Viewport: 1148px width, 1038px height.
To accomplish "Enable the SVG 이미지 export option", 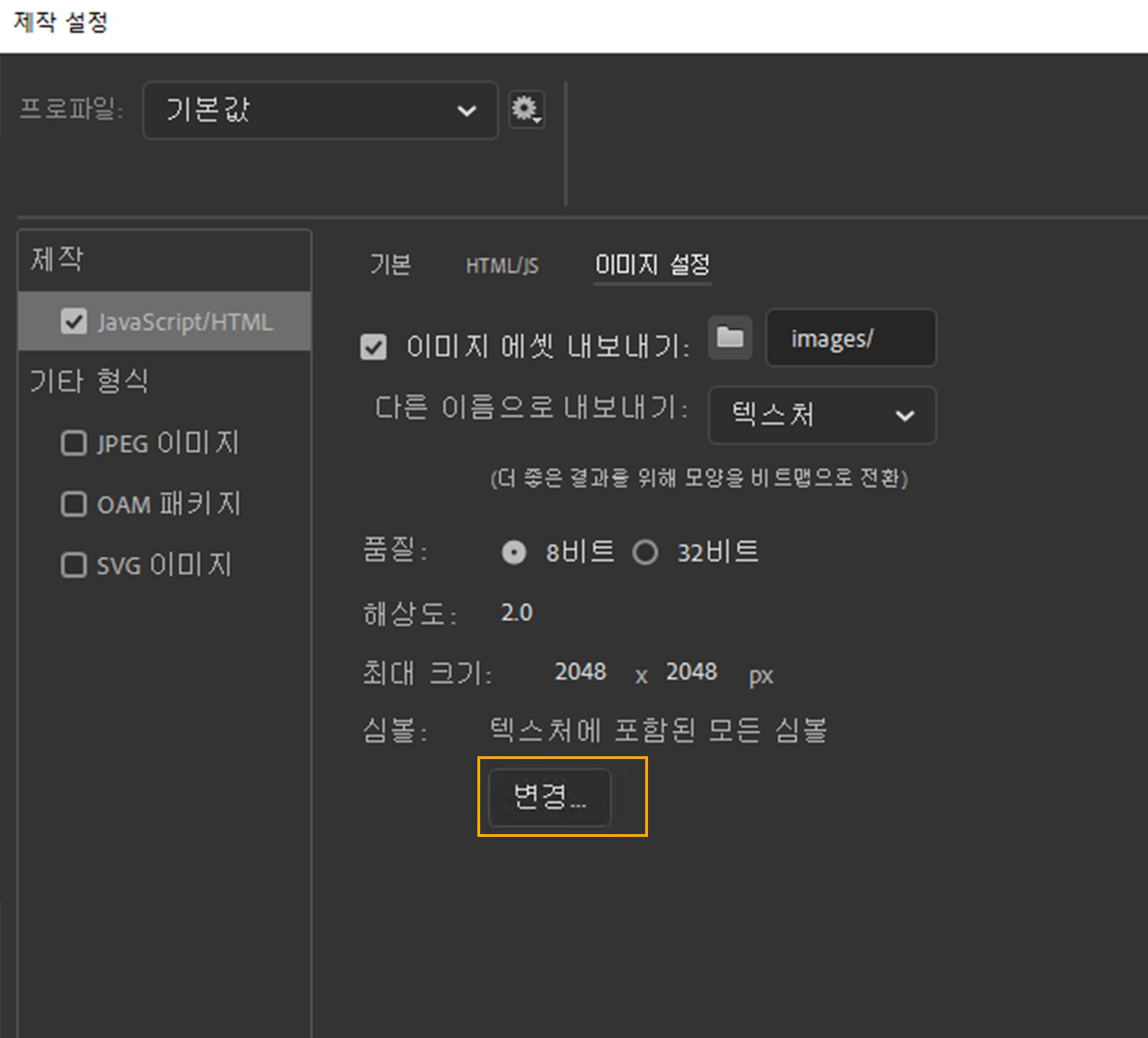I will click(74, 565).
